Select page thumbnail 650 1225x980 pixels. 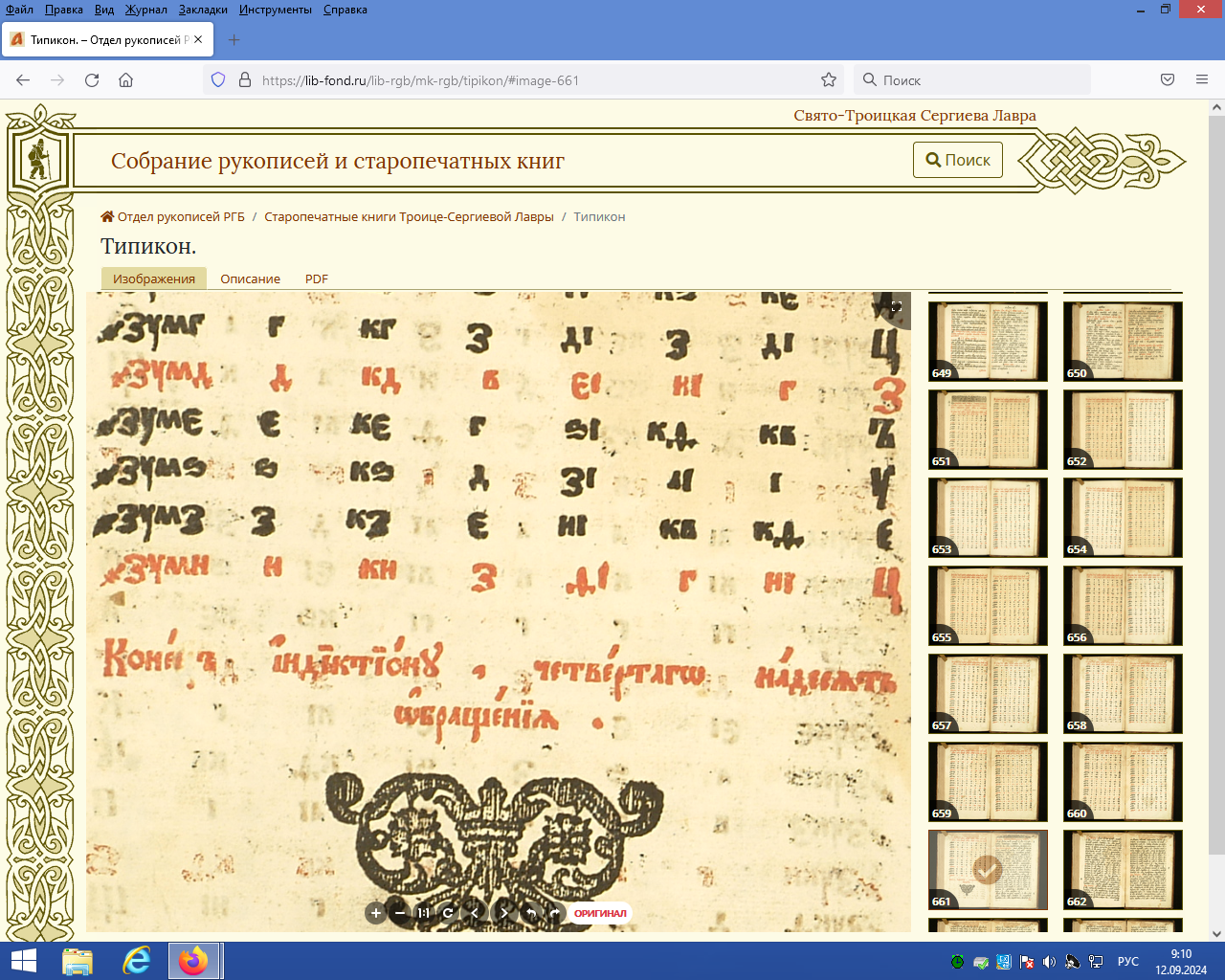(x=1123, y=341)
